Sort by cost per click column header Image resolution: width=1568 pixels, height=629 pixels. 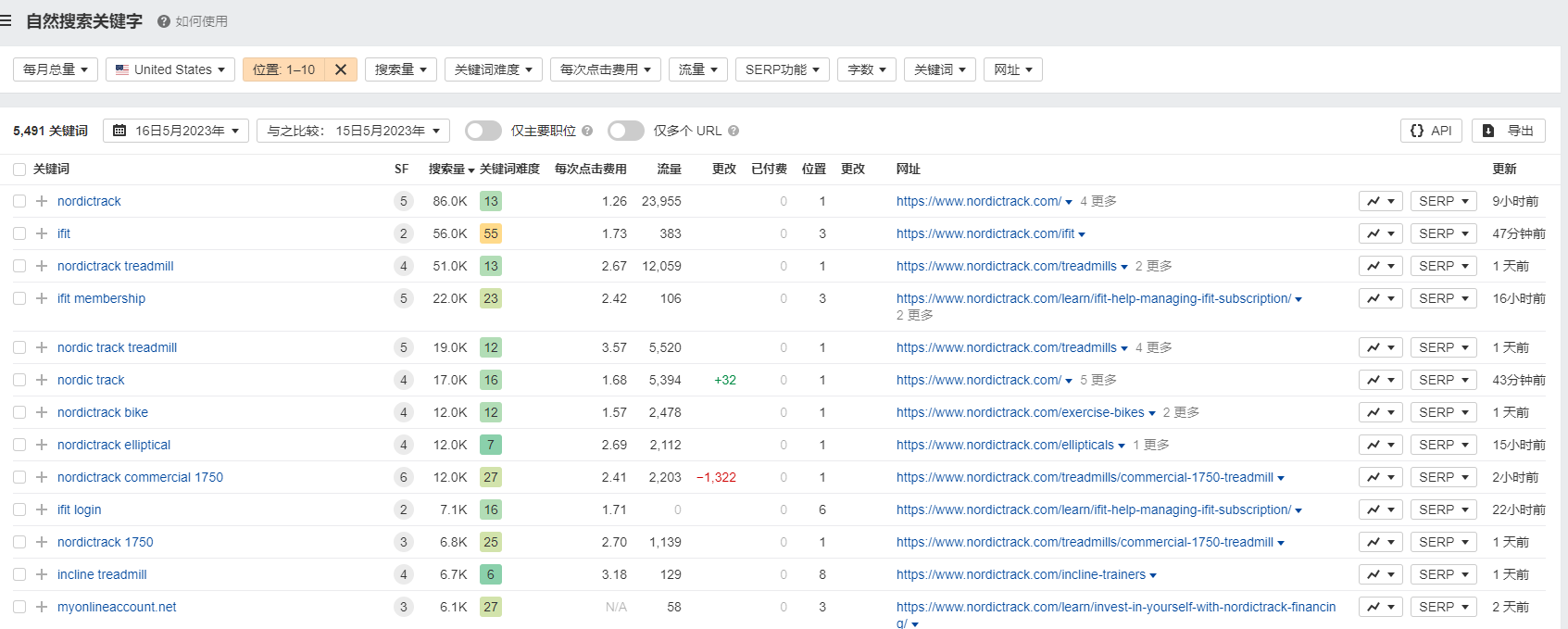[591, 169]
